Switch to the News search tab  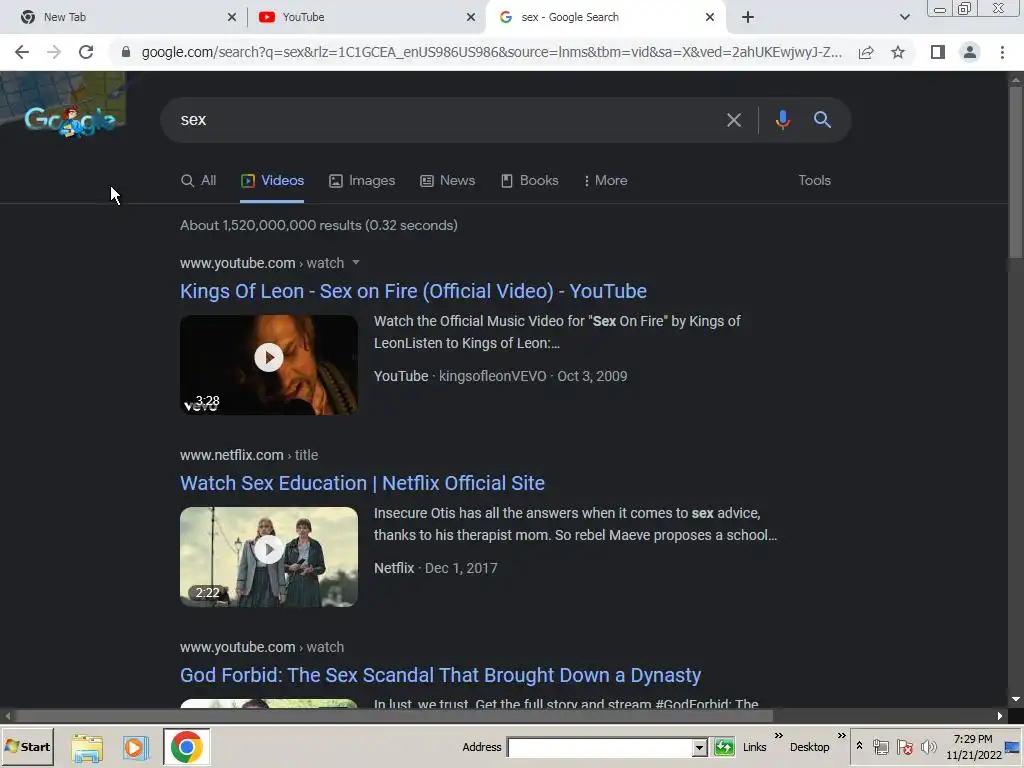(x=447, y=181)
